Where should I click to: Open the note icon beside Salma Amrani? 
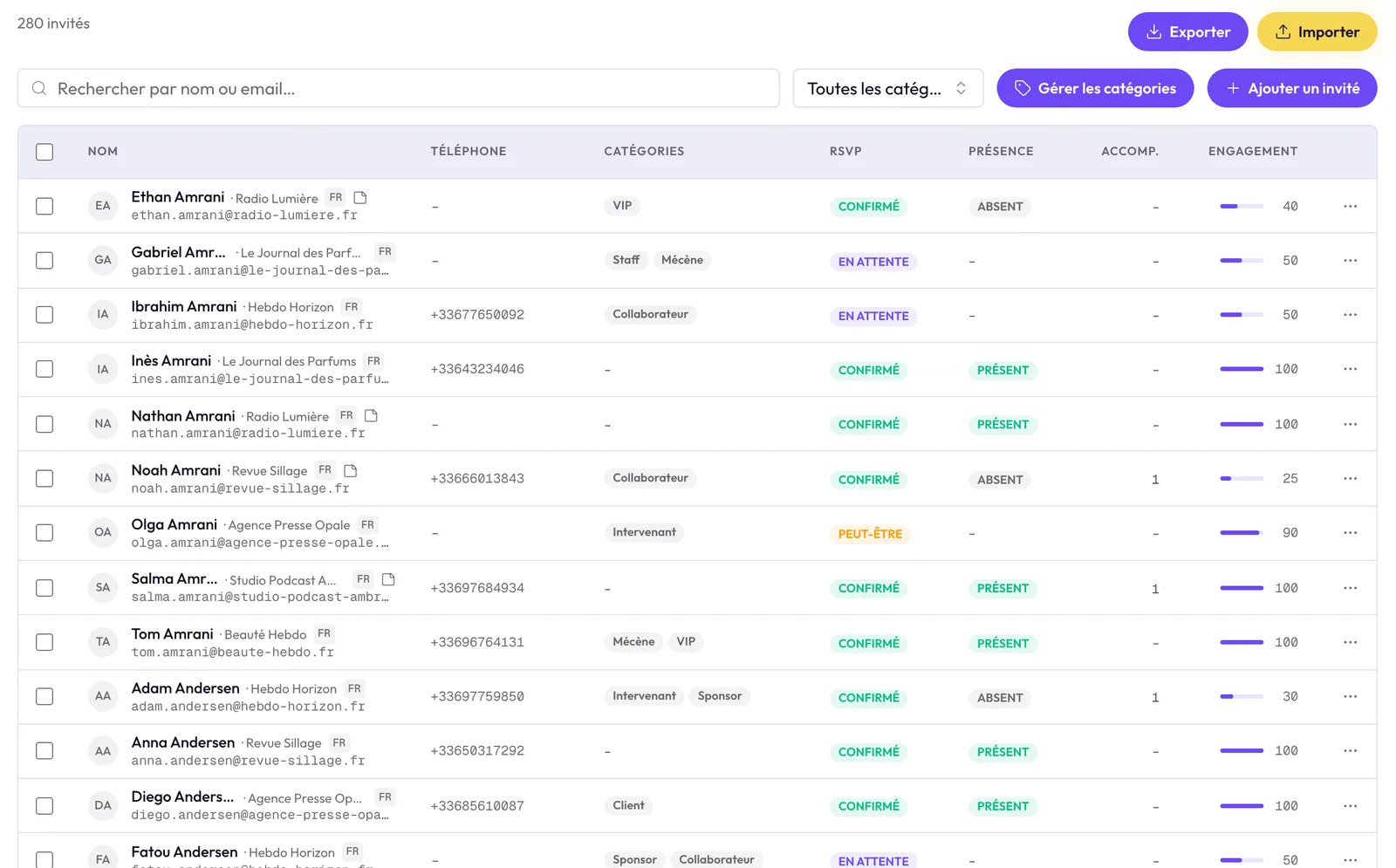pos(389,579)
